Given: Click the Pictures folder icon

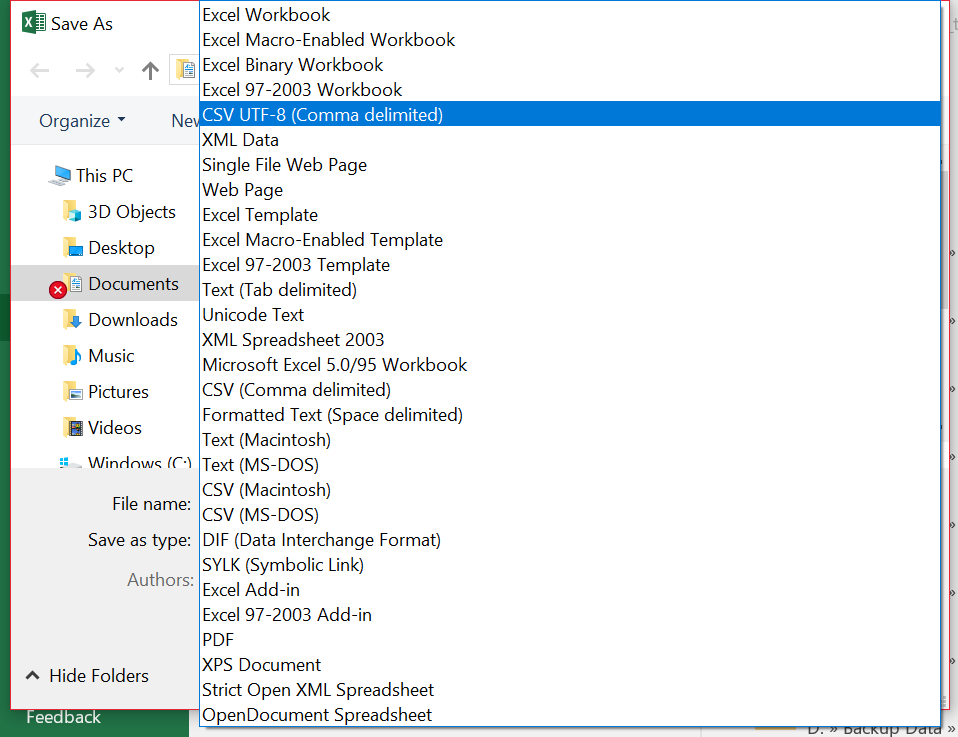Looking at the screenshot, I should point(72,392).
